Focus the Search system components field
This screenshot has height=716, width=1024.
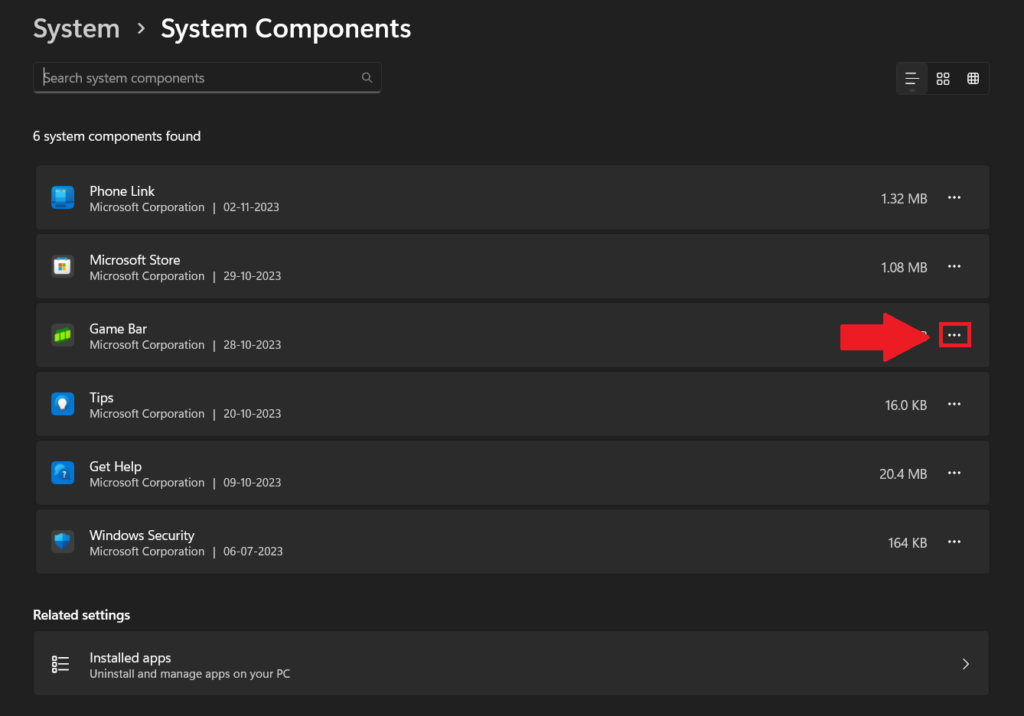(200, 78)
